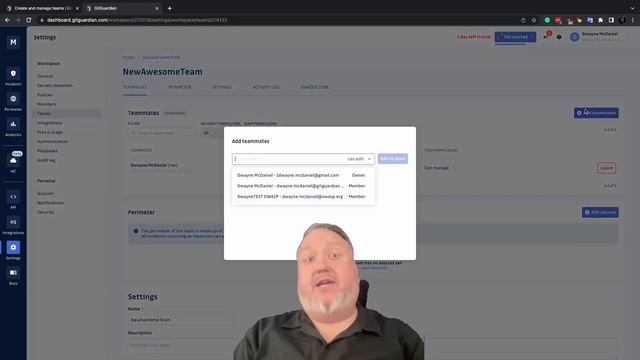This screenshot has width=640, height=360.
Task: Select the GitGuardian browser tab
Action: (x=122, y=8)
